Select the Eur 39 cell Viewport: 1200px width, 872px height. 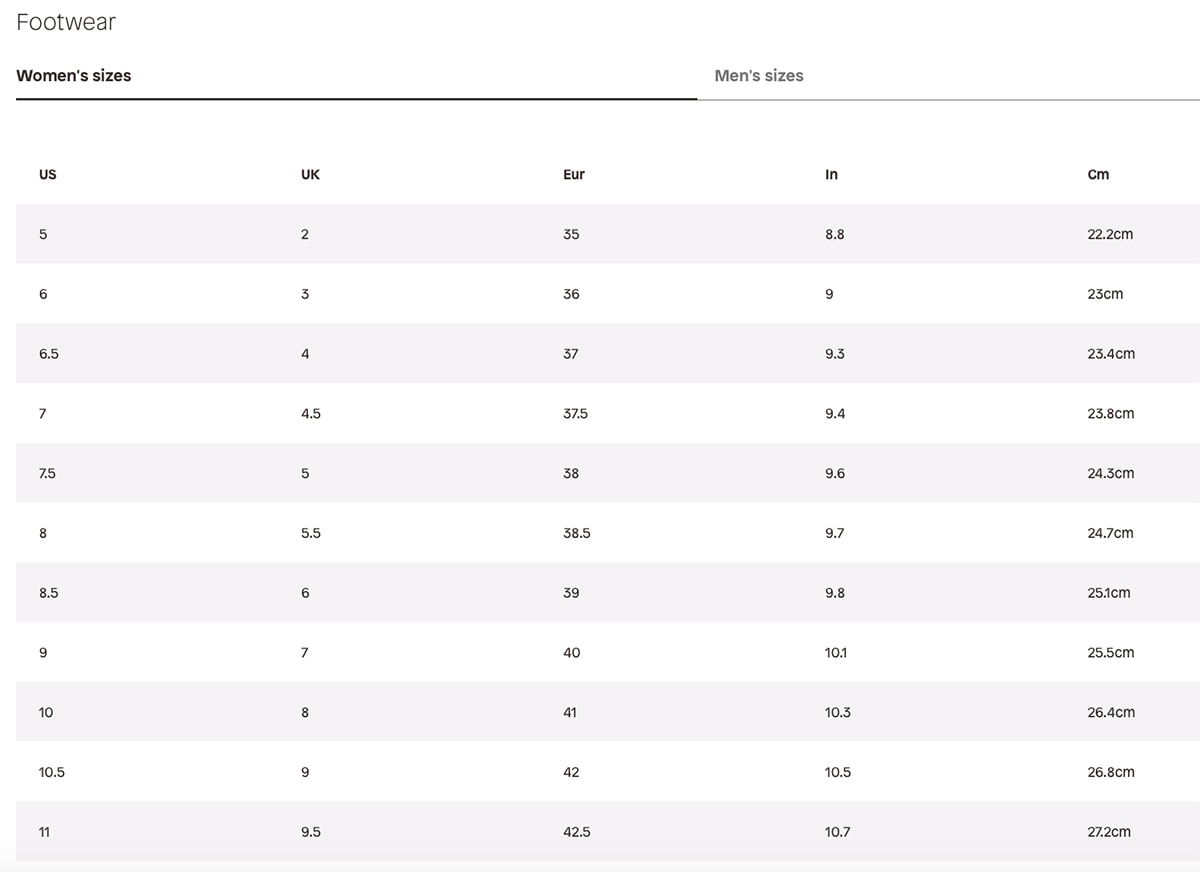[x=571, y=593]
